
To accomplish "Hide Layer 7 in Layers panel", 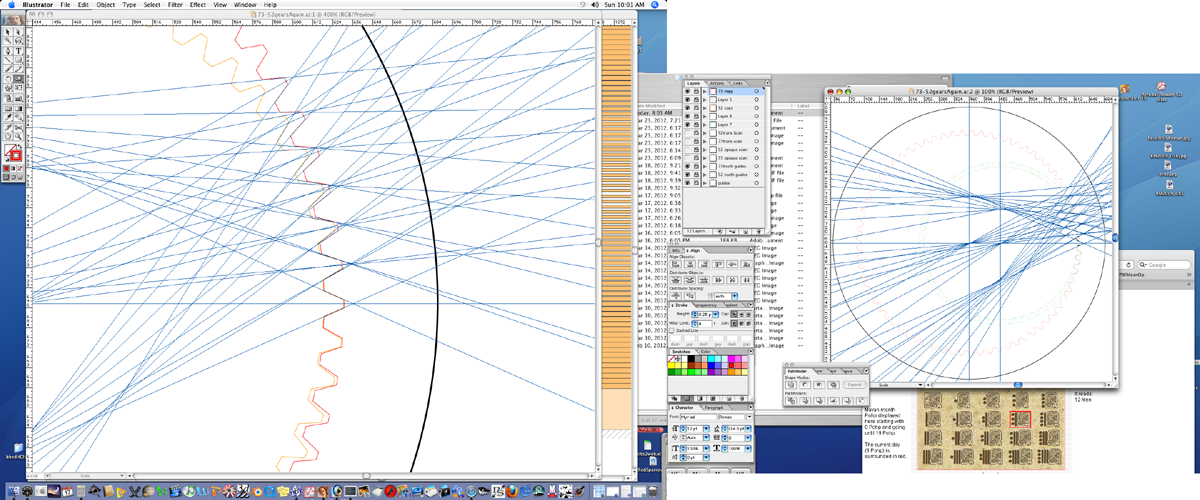I will tap(687, 124).
